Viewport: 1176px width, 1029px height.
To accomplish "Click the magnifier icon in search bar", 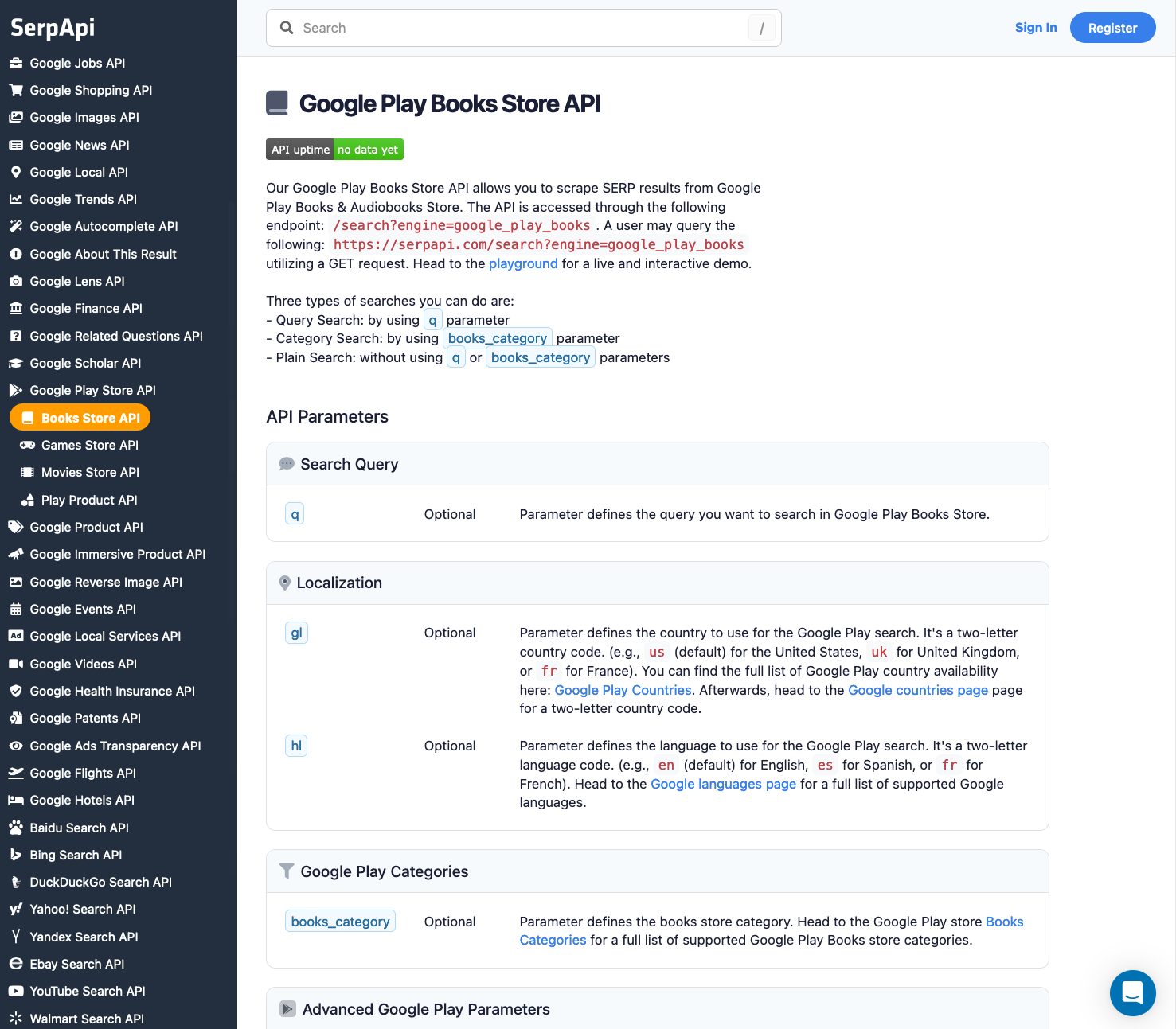I will tap(287, 28).
